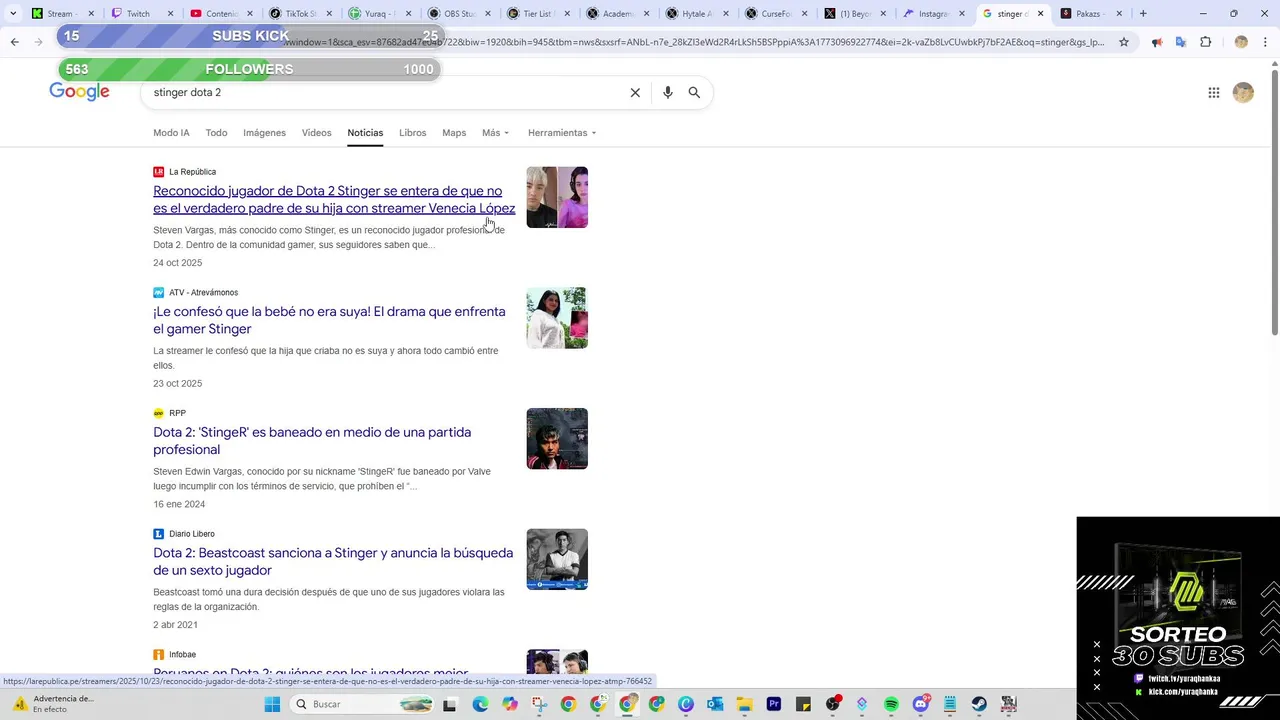Go to the Google logo homepage
The height and width of the screenshot is (720, 1280).
click(x=79, y=92)
